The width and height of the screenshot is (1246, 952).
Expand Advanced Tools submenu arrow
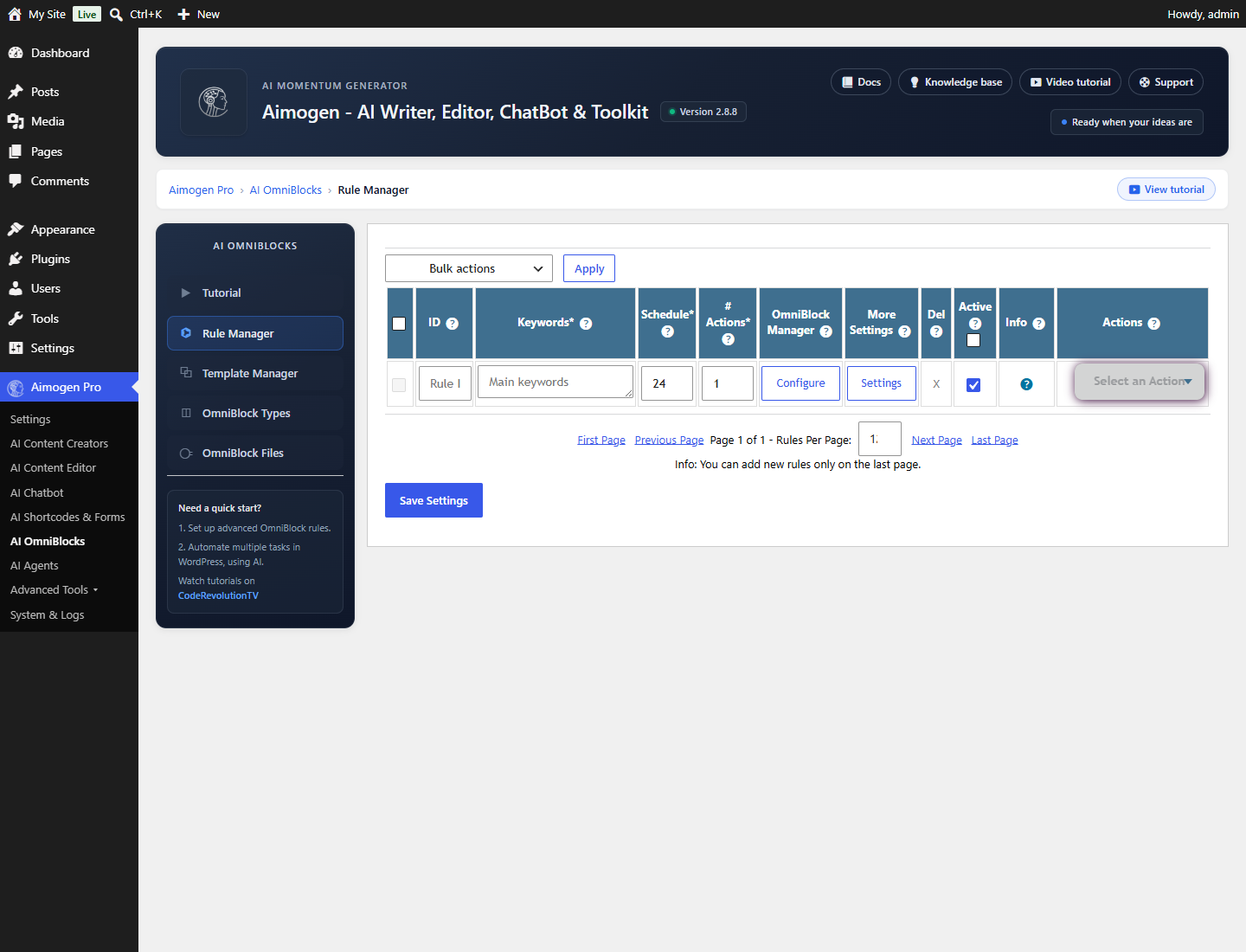click(95, 590)
